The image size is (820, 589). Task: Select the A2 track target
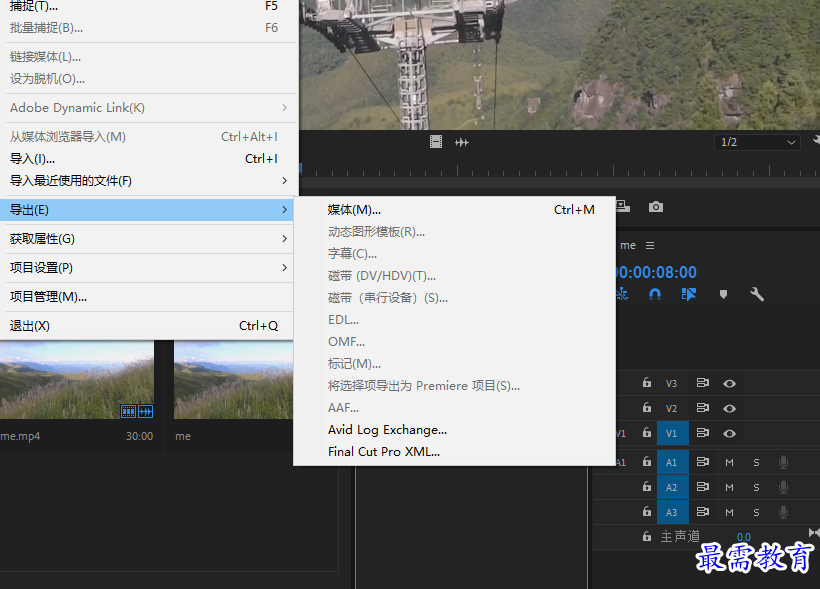tap(673, 488)
